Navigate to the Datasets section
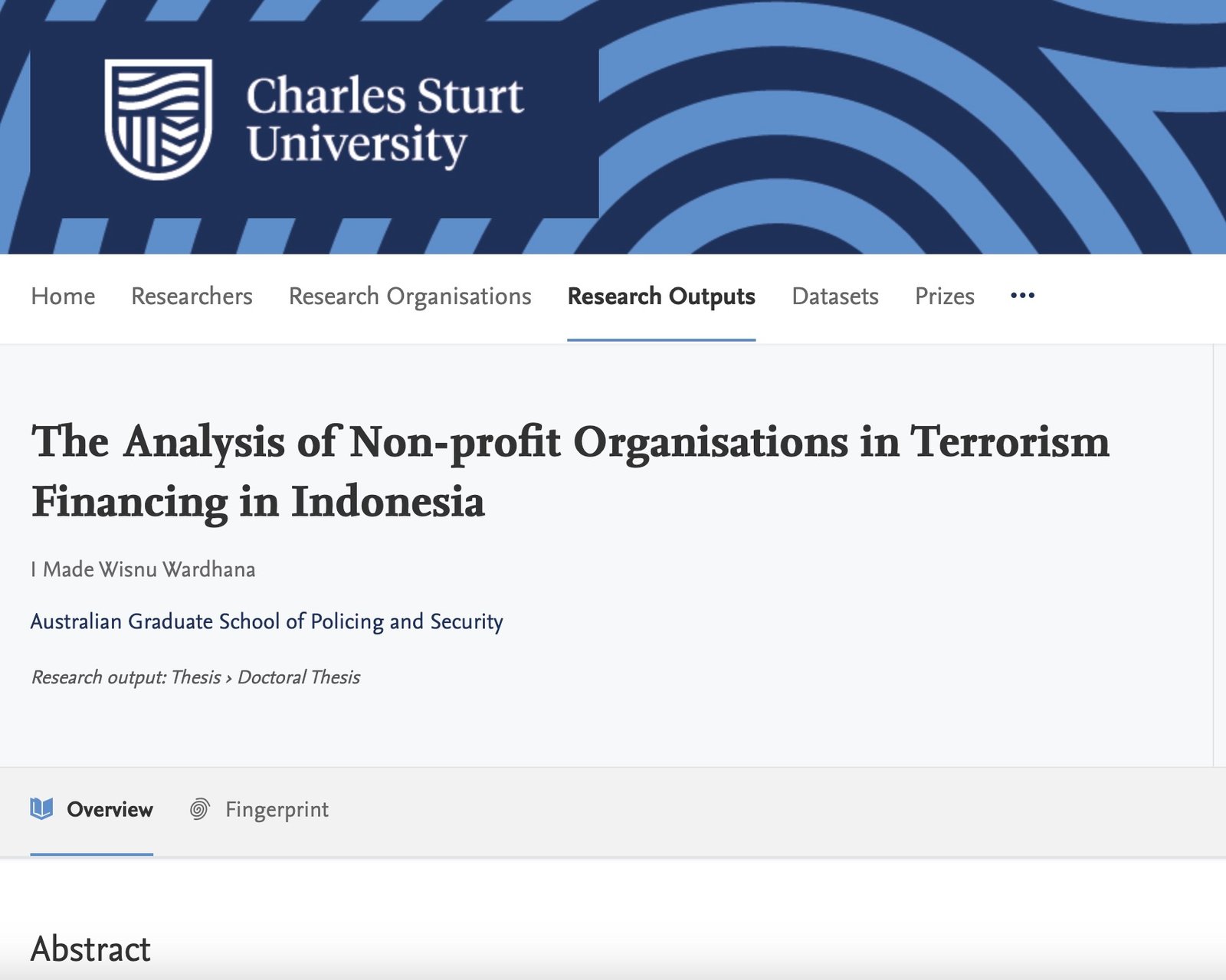This screenshot has height=980, width=1226. [x=834, y=297]
